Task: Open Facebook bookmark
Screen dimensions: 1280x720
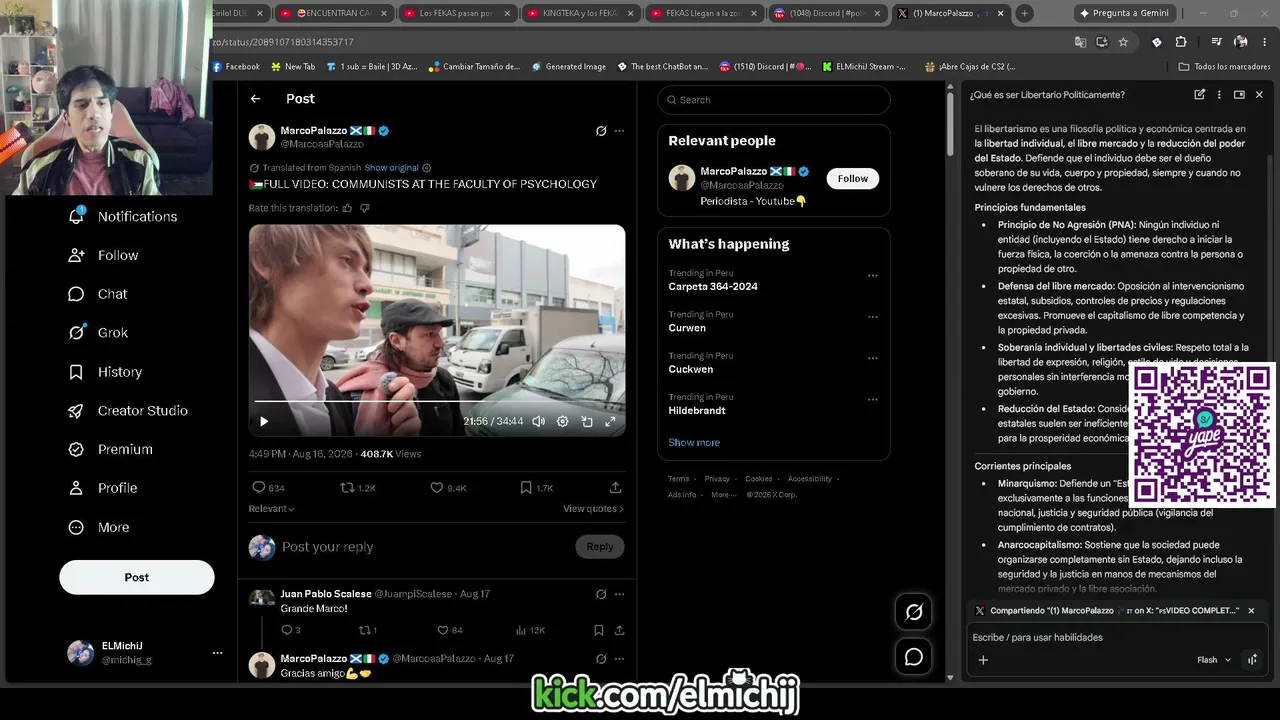Action: [236, 67]
